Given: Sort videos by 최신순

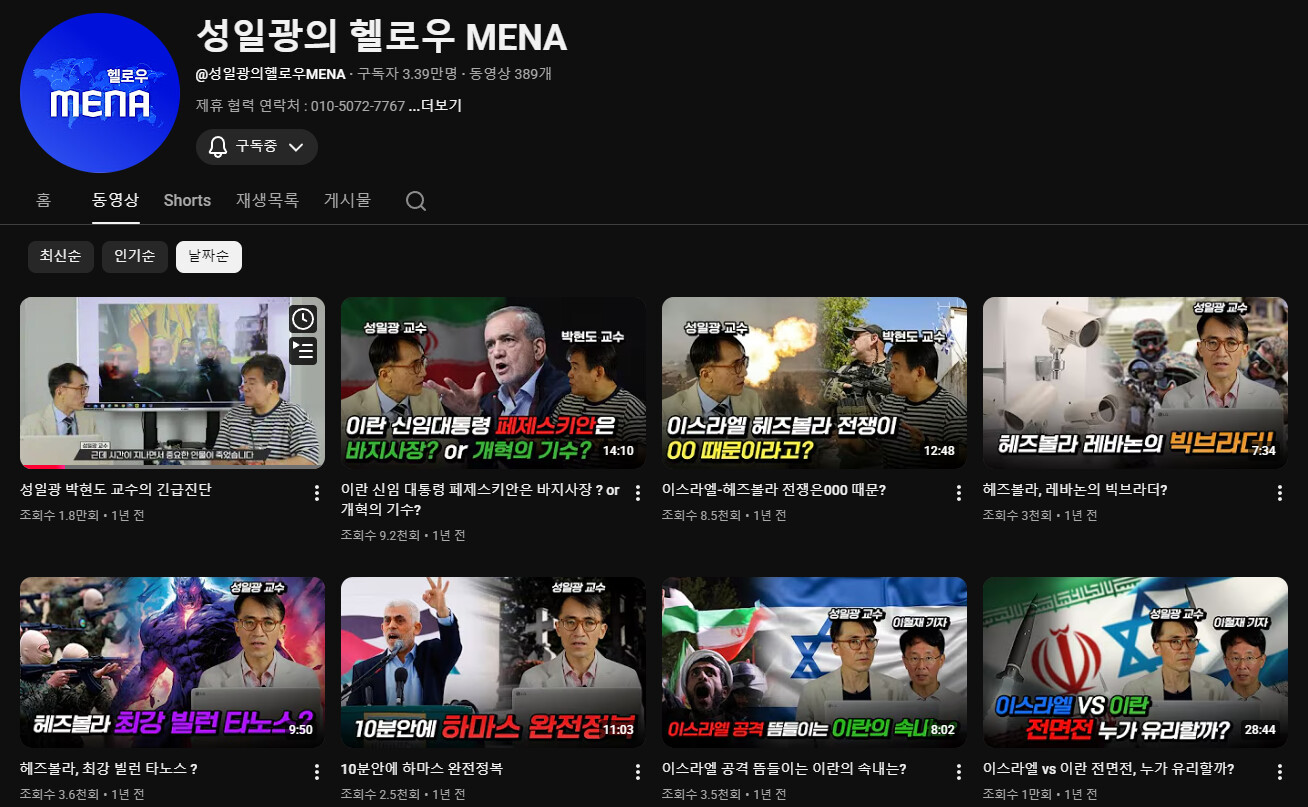Looking at the screenshot, I should (x=61, y=257).
